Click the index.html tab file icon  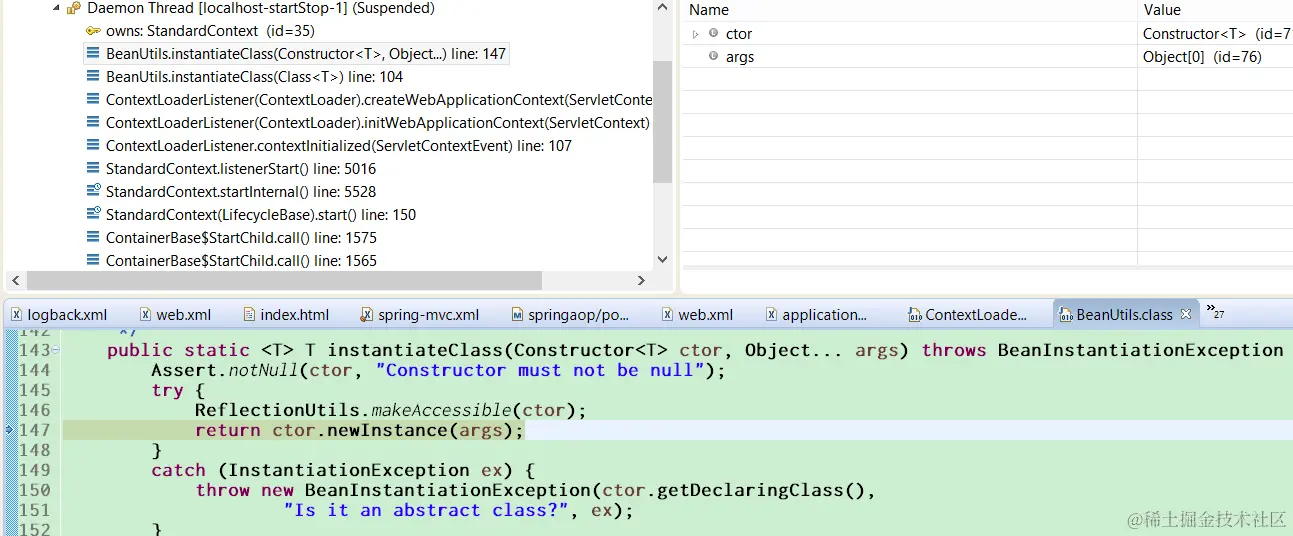[250, 314]
